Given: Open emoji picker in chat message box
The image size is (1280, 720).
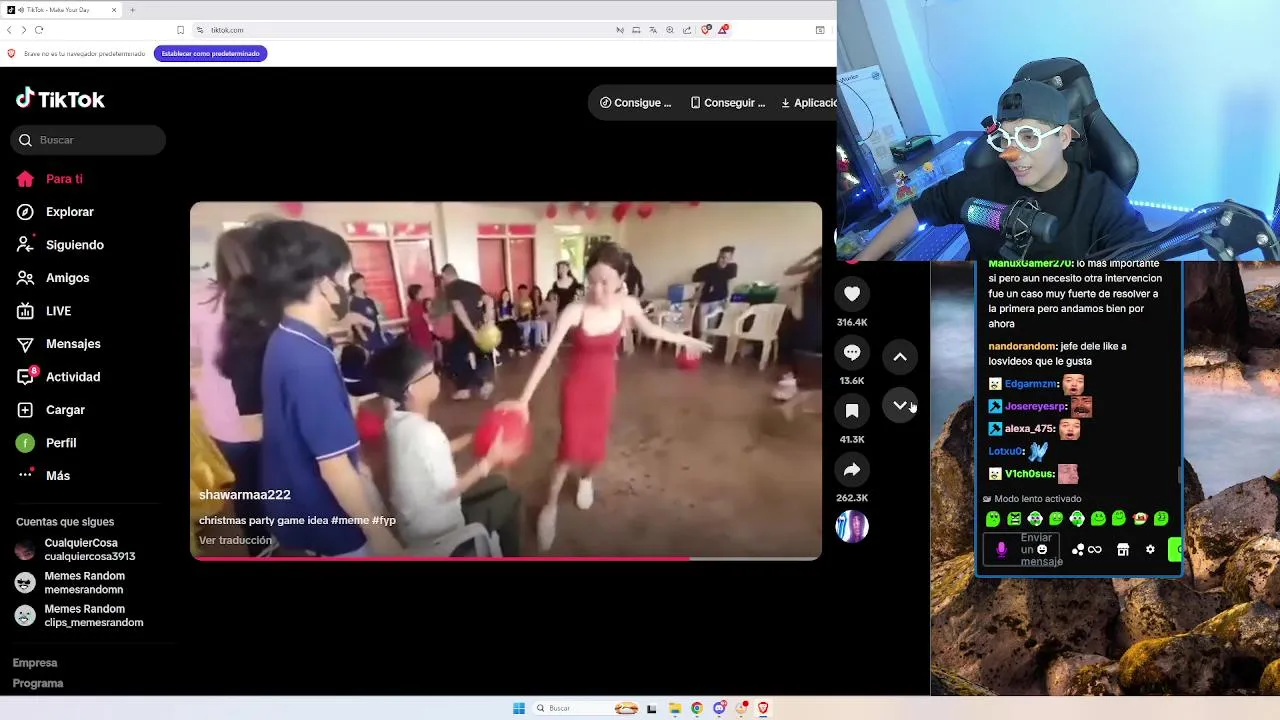Looking at the screenshot, I should (1042, 549).
